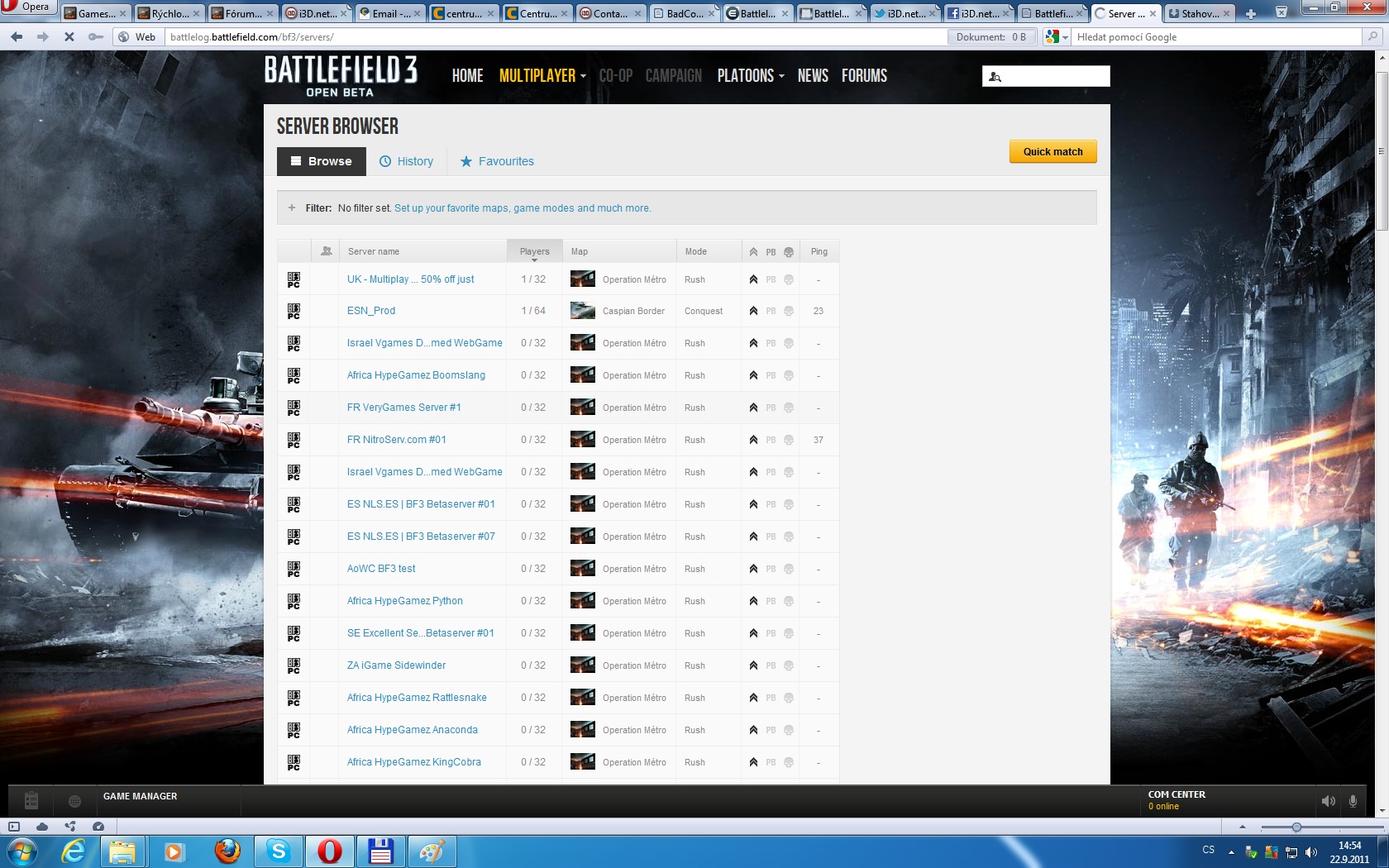Open the Google search engine dropdown
The width and height of the screenshot is (1389, 868).
(1057, 37)
